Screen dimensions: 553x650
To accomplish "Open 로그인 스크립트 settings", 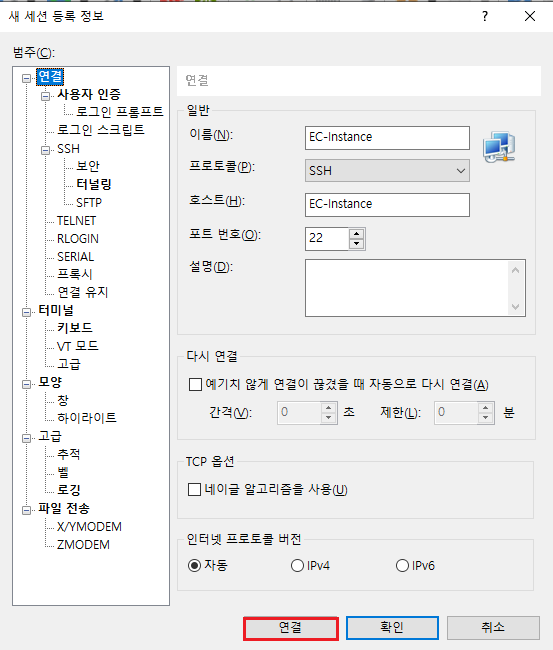I will [x=101, y=130].
